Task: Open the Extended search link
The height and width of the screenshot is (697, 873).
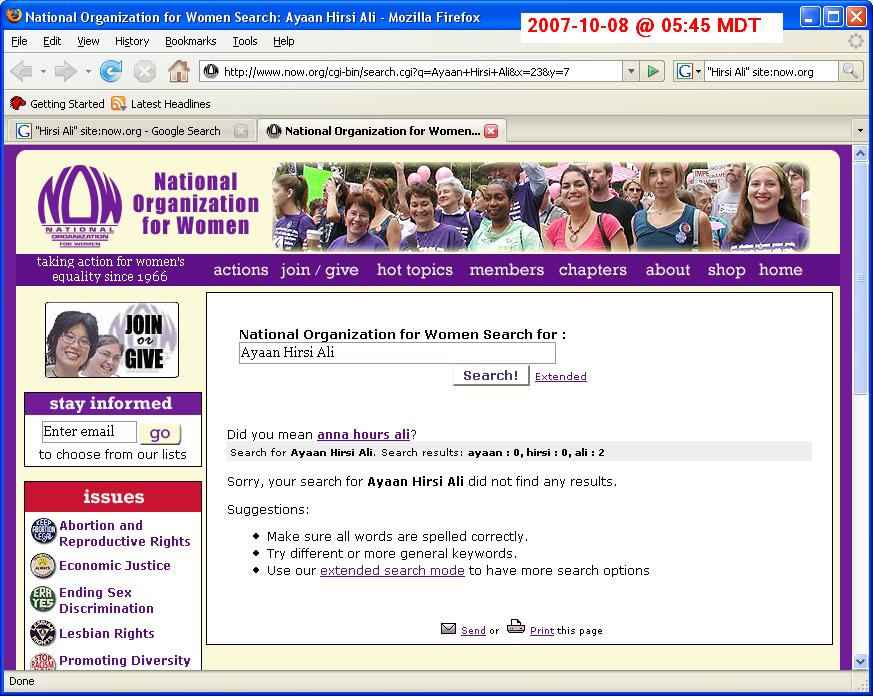Action: click(x=561, y=376)
